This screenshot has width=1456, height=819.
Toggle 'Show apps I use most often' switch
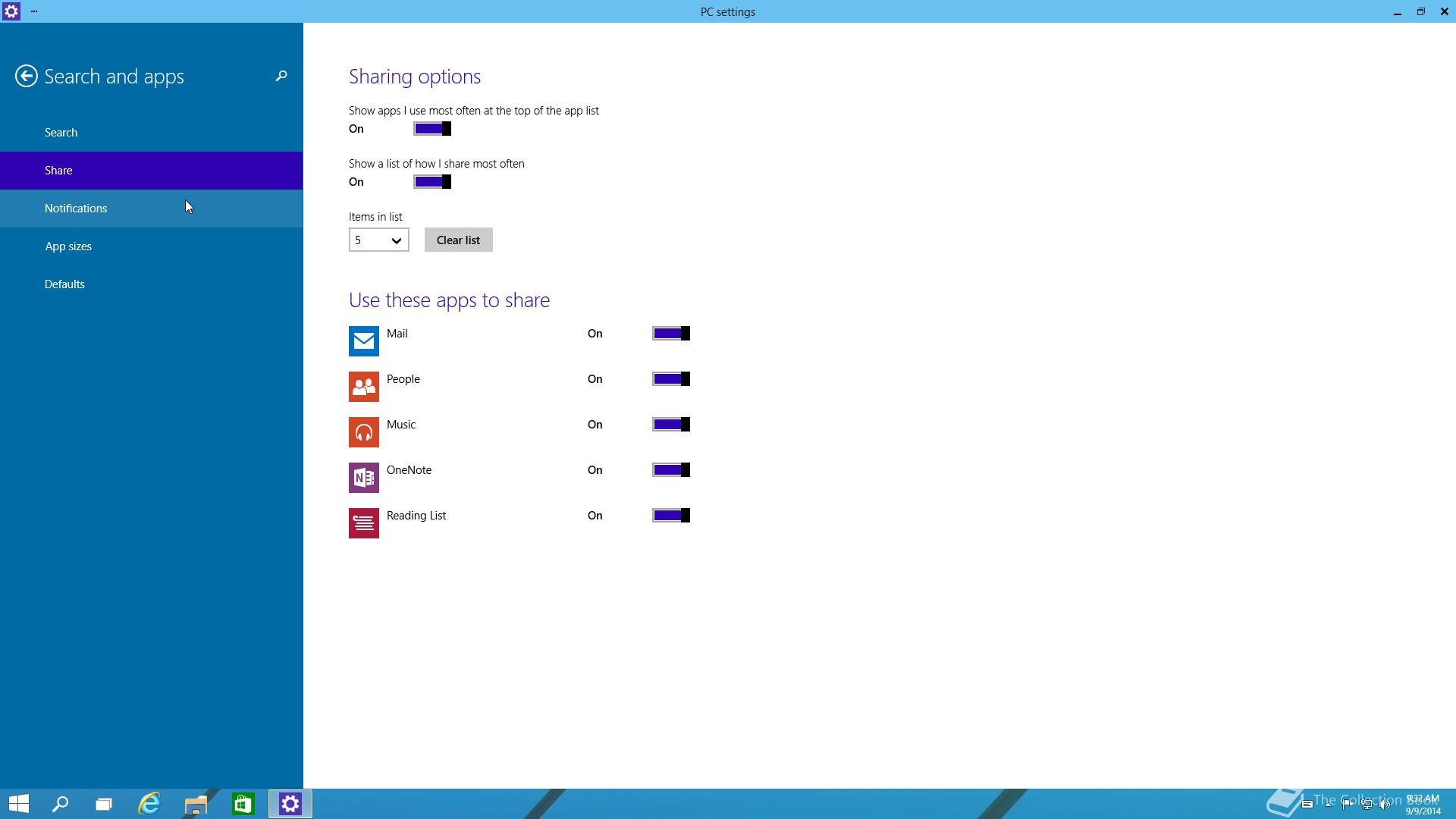[432, 129]
